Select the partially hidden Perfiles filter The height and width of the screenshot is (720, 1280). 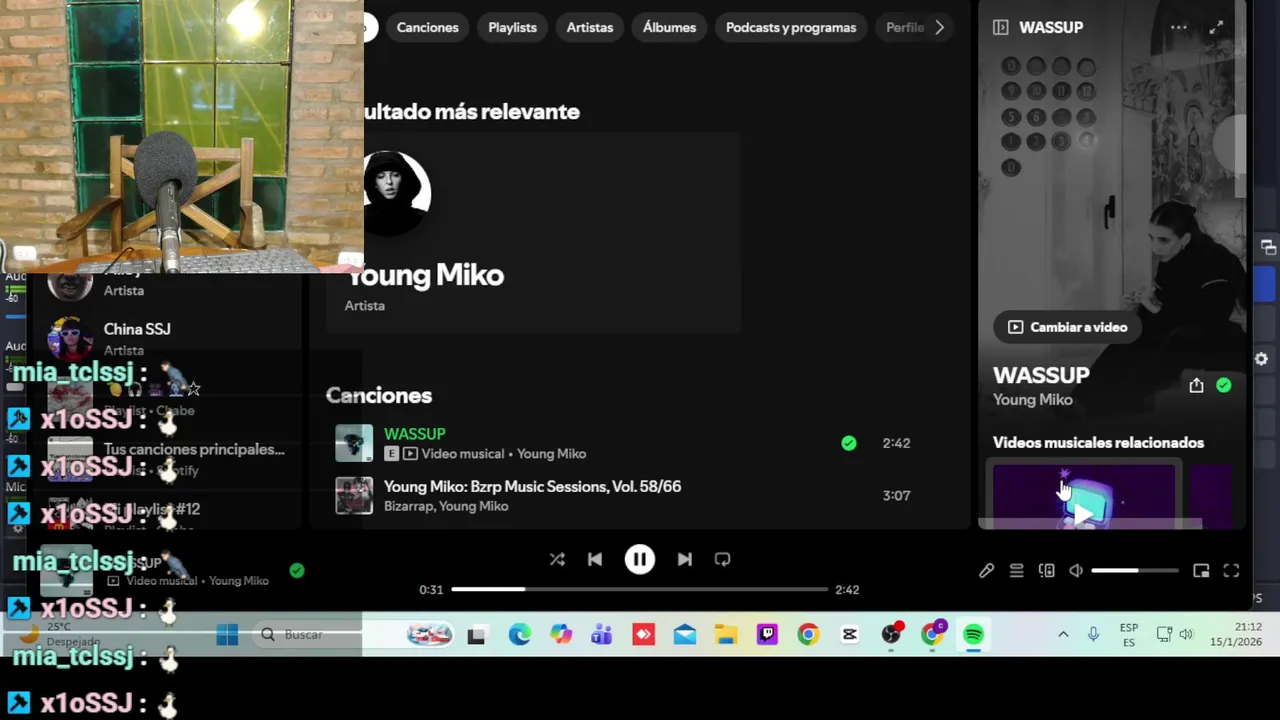click(x=903, y=27)
